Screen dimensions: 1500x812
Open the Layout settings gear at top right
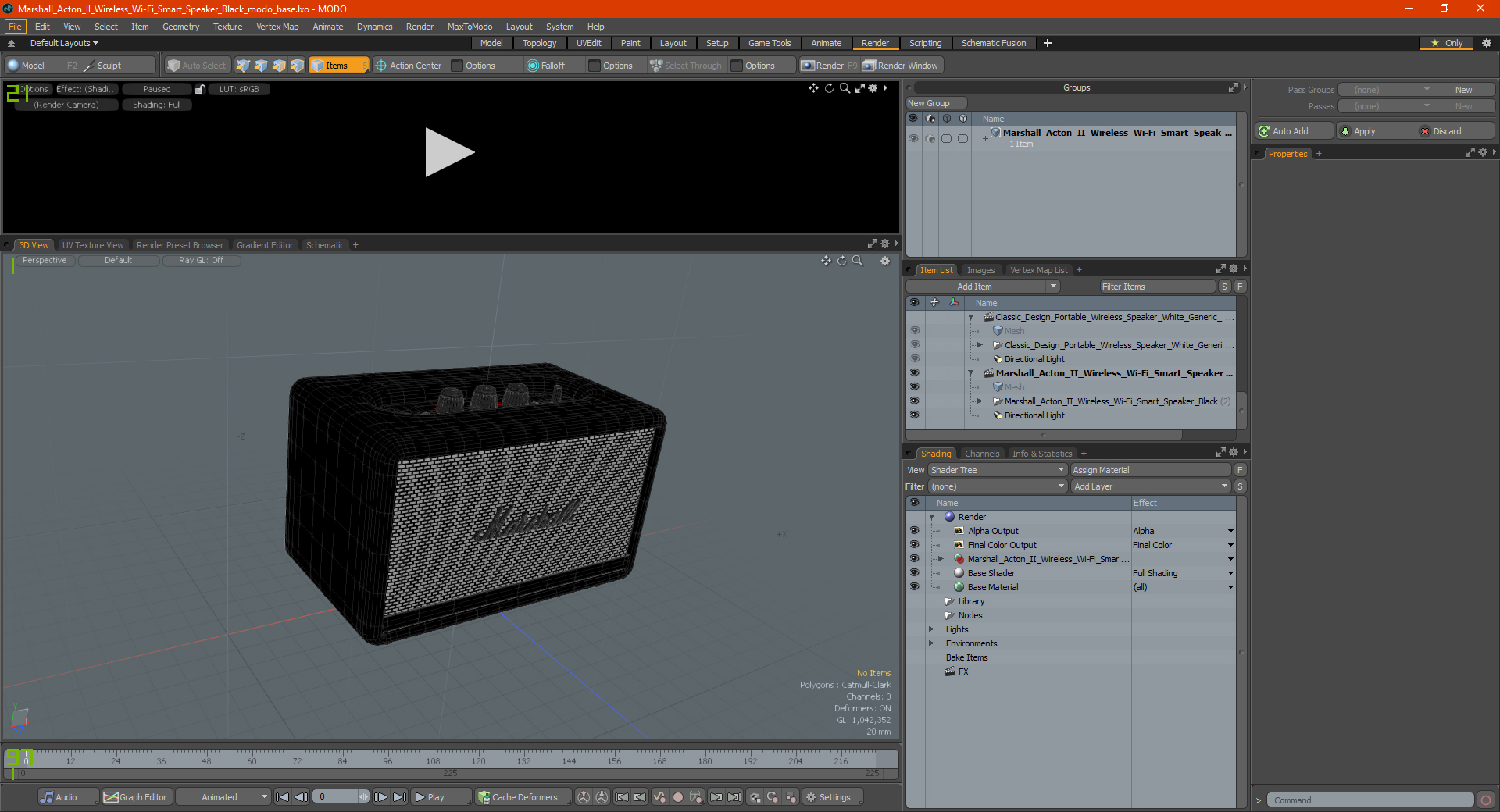click(x=1486, y=43)
